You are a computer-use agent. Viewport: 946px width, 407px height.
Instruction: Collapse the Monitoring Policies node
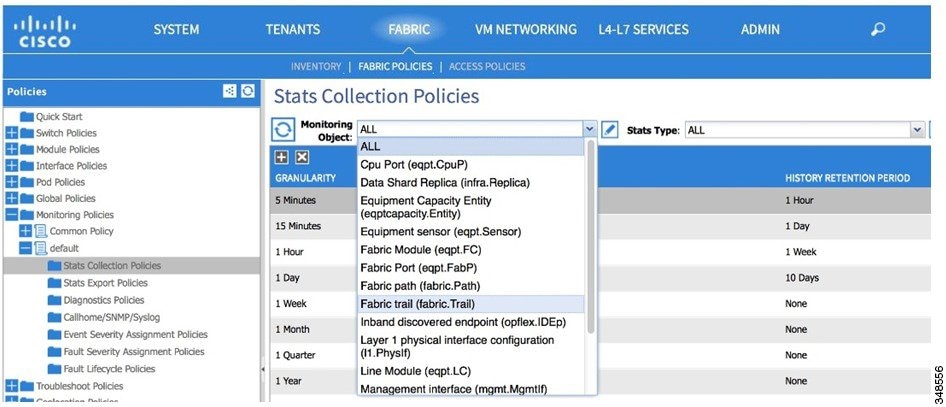click(11, 215)
